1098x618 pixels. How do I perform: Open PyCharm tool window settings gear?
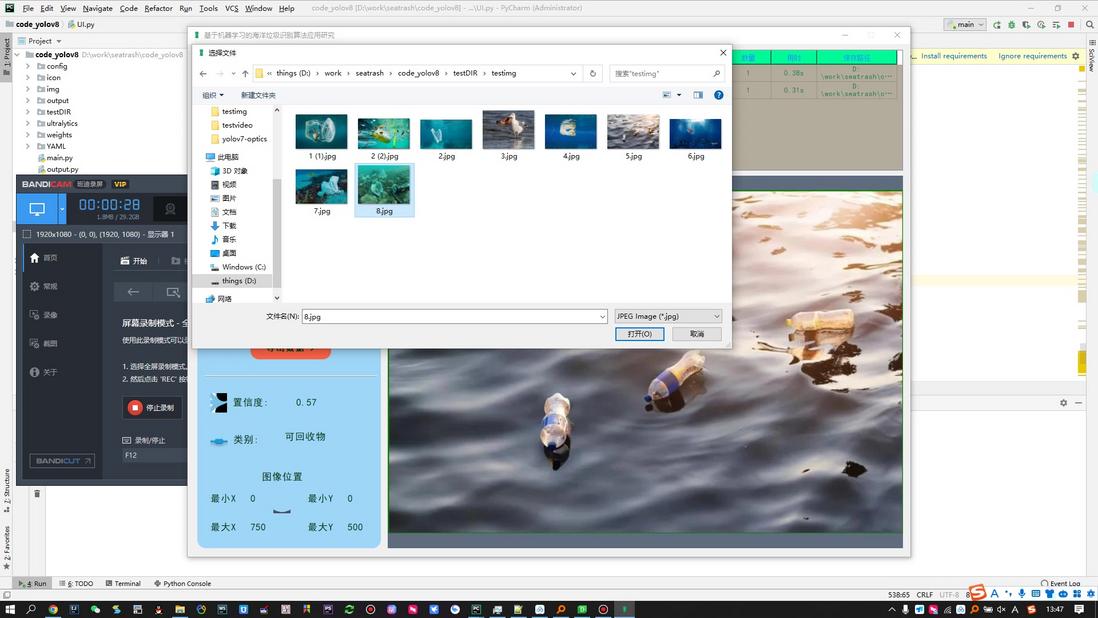(x=1063, y=403)
